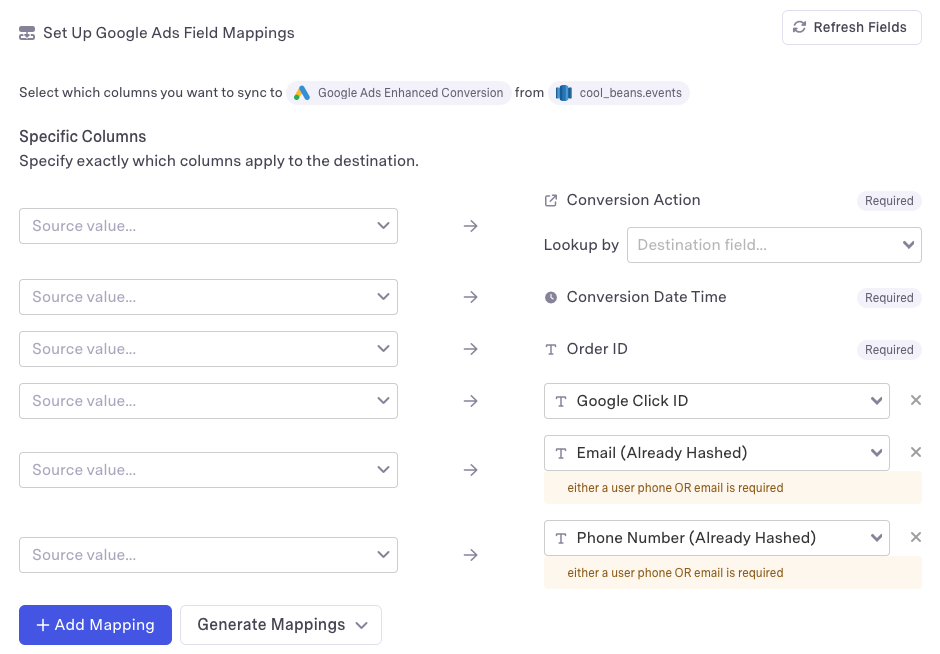Viewport: 940px width, 654px height.
Task: Delete the Phone Number (Already Hashed) mapping
Action: (x=915, y=538)
